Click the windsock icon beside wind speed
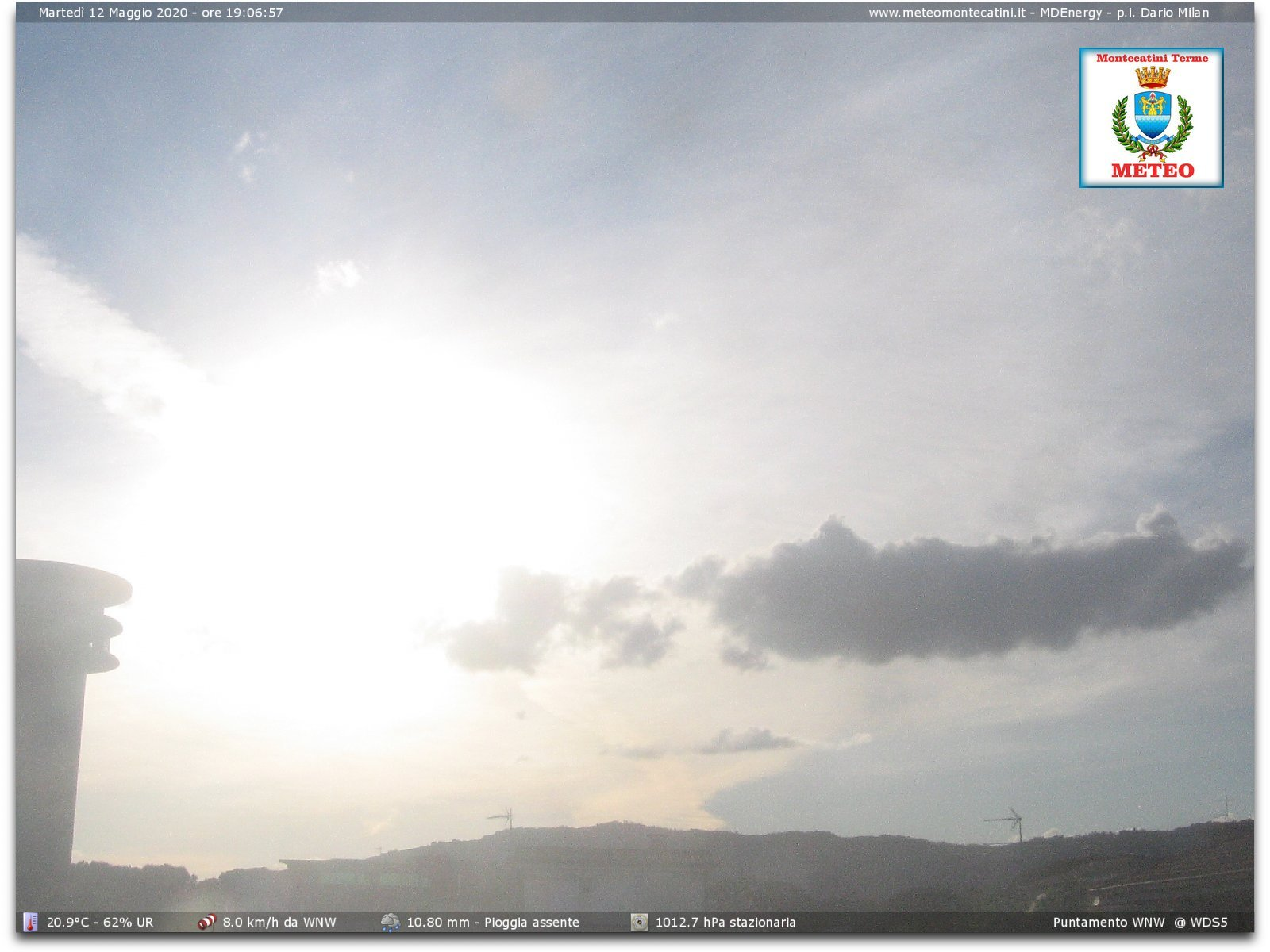The image size is (1270, 952). (x=206, y=922)
